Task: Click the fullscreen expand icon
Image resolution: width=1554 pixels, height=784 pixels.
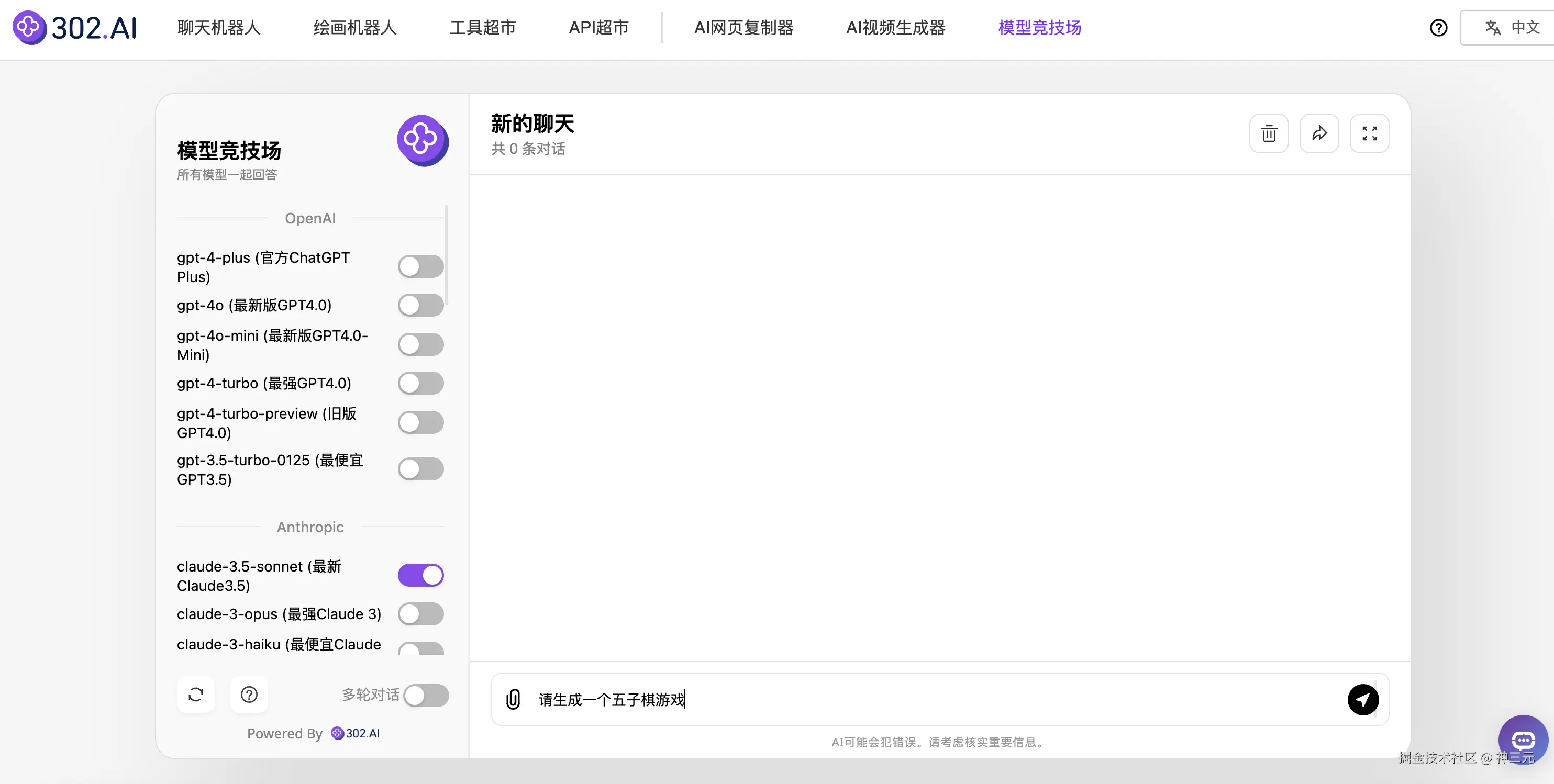Action: point(1369,133)
